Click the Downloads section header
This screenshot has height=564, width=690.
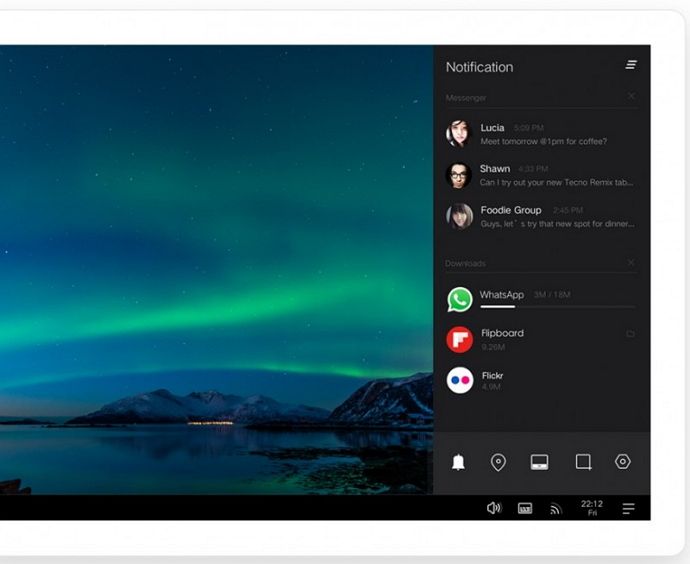[466, 264]
